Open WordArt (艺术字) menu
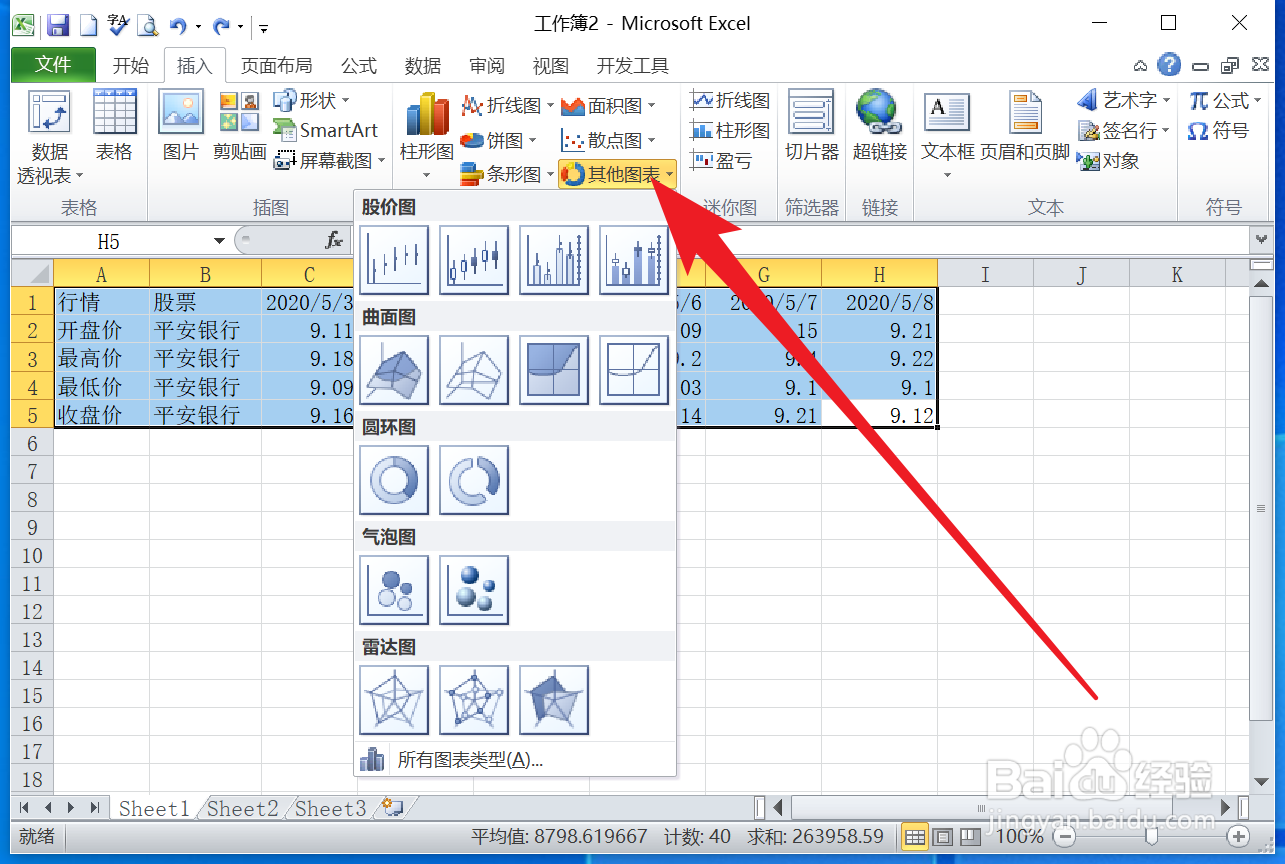This screenshot has height=864, width=1285. click(1124, 100)
